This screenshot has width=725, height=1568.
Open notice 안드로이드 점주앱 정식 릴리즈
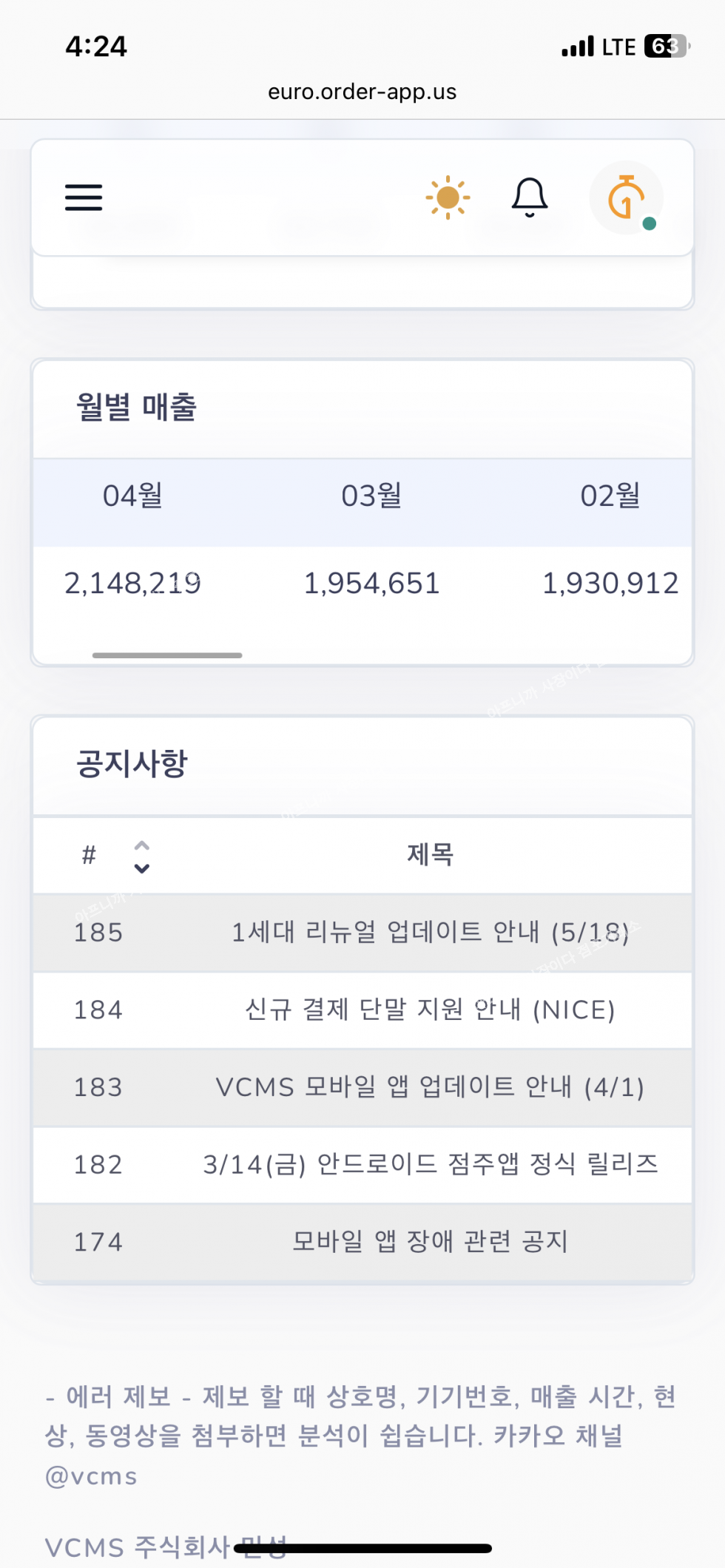pos(430,1165)
